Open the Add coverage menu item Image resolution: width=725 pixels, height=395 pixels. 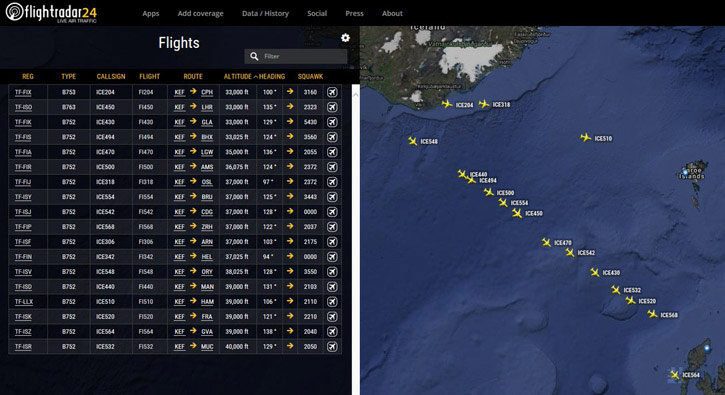coord(201,13)
